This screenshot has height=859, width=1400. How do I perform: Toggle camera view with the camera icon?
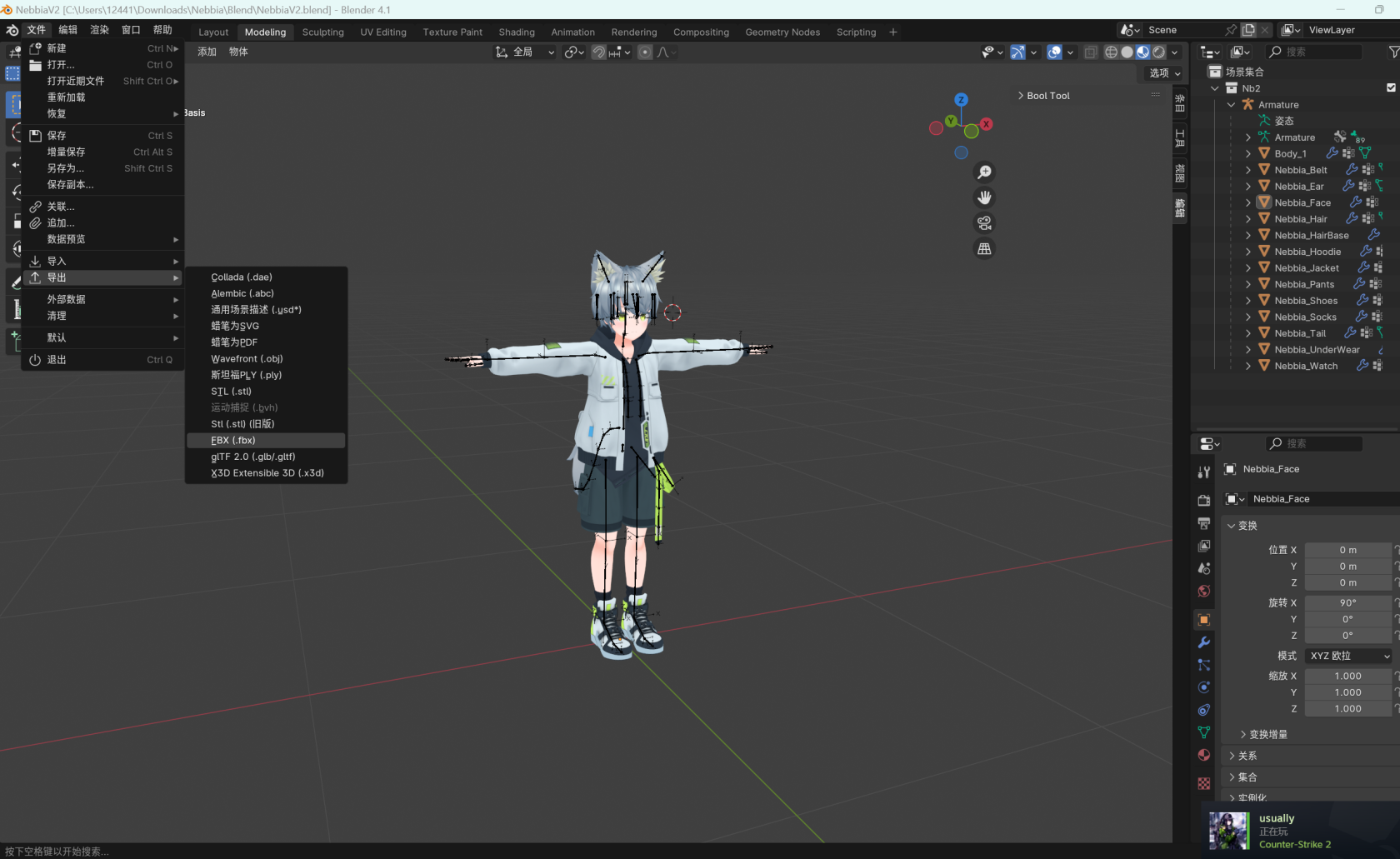(984, 223)
